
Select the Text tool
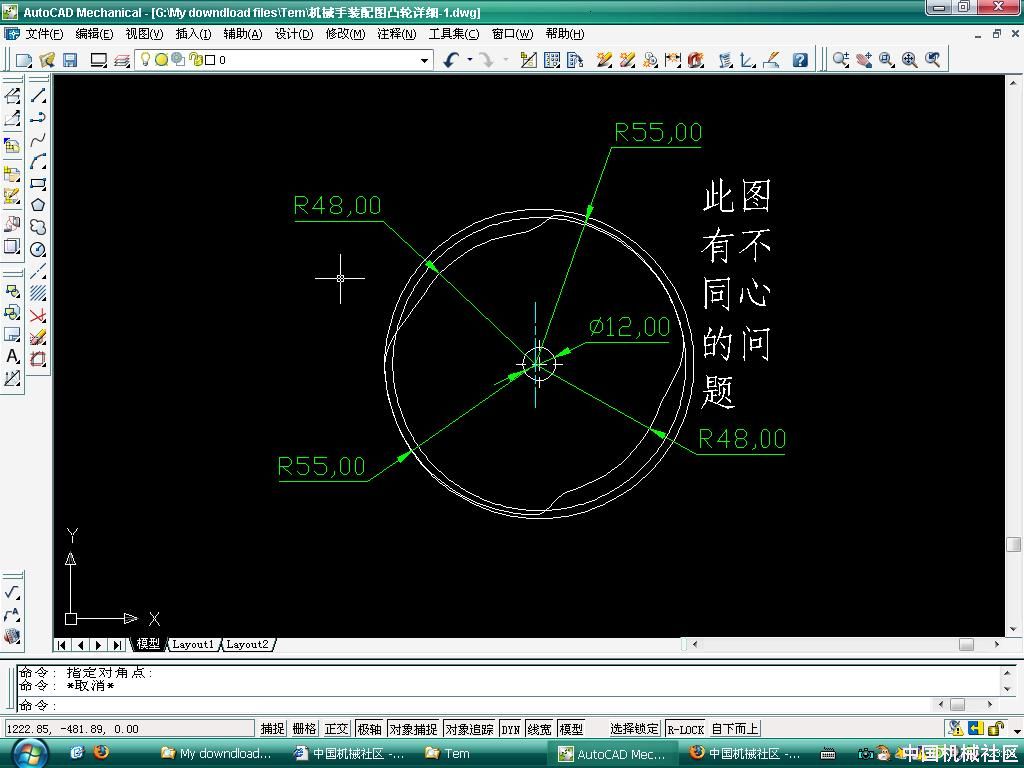pyautogui.click(x=13, y=357)
